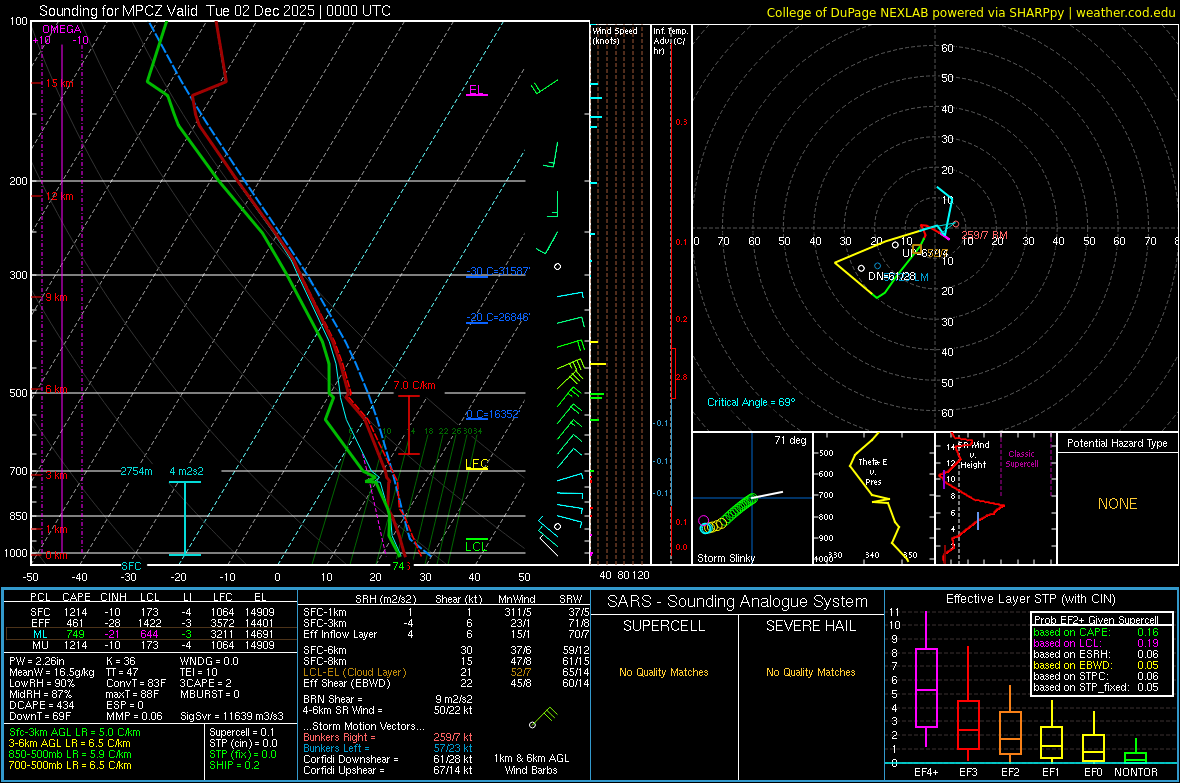Screen dimensions: 1180x783
Task: Click the red EF3 box plot
Action: coord(968,725)
